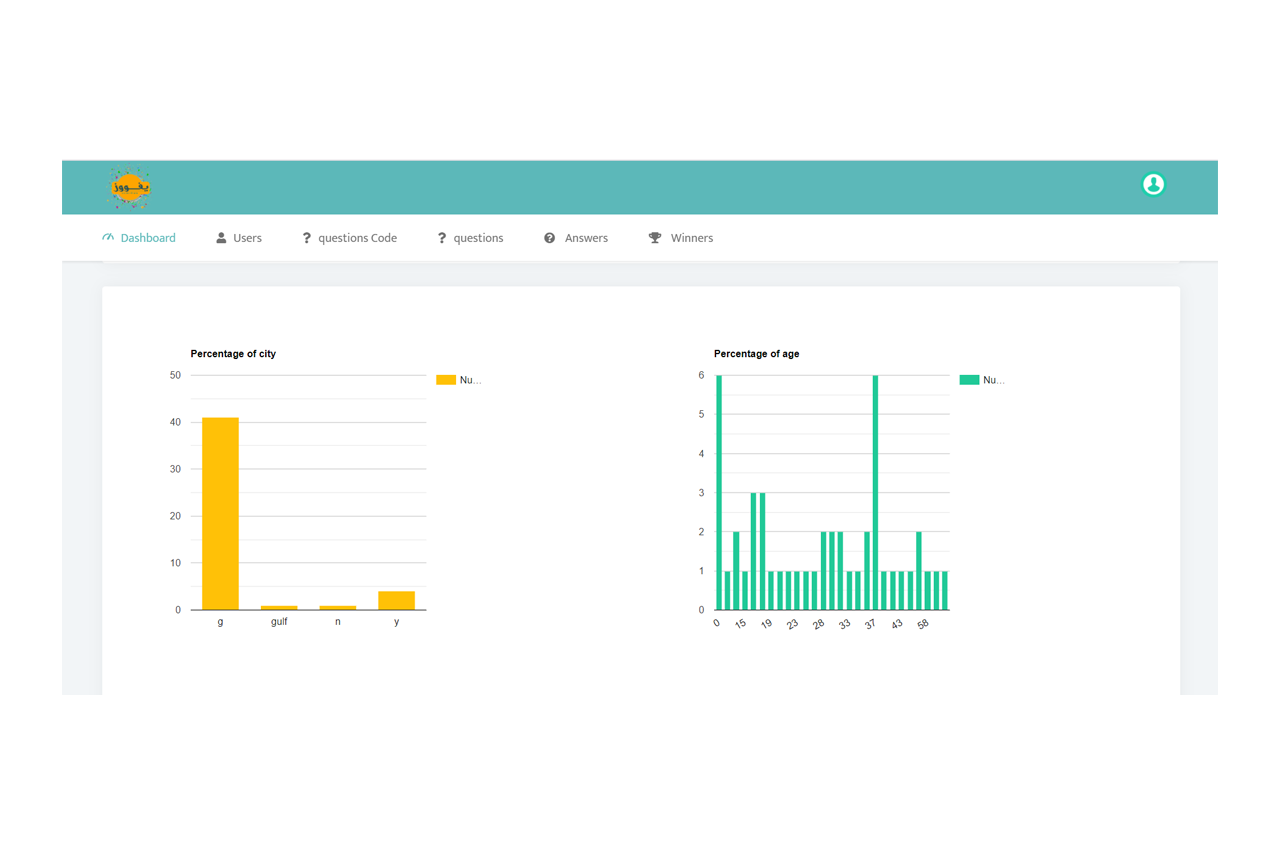Screen dimensions: 1280x853
Task: Click the Winners trophy icon
Action: [x=655, y=238]
